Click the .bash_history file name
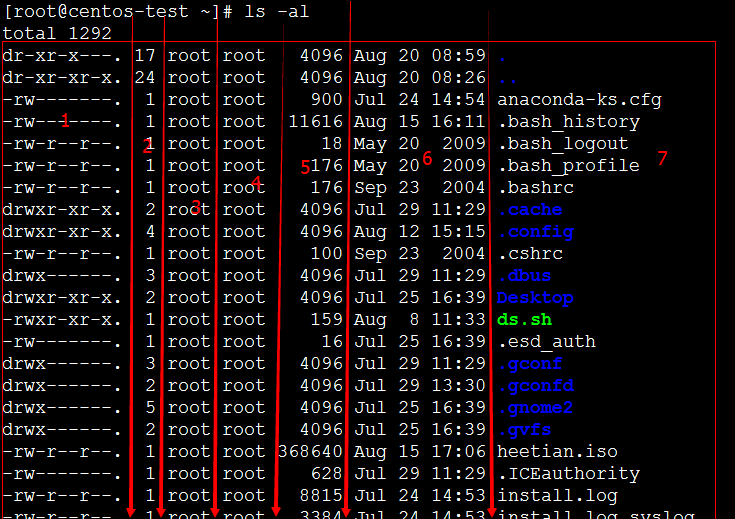 coord(569,122)
